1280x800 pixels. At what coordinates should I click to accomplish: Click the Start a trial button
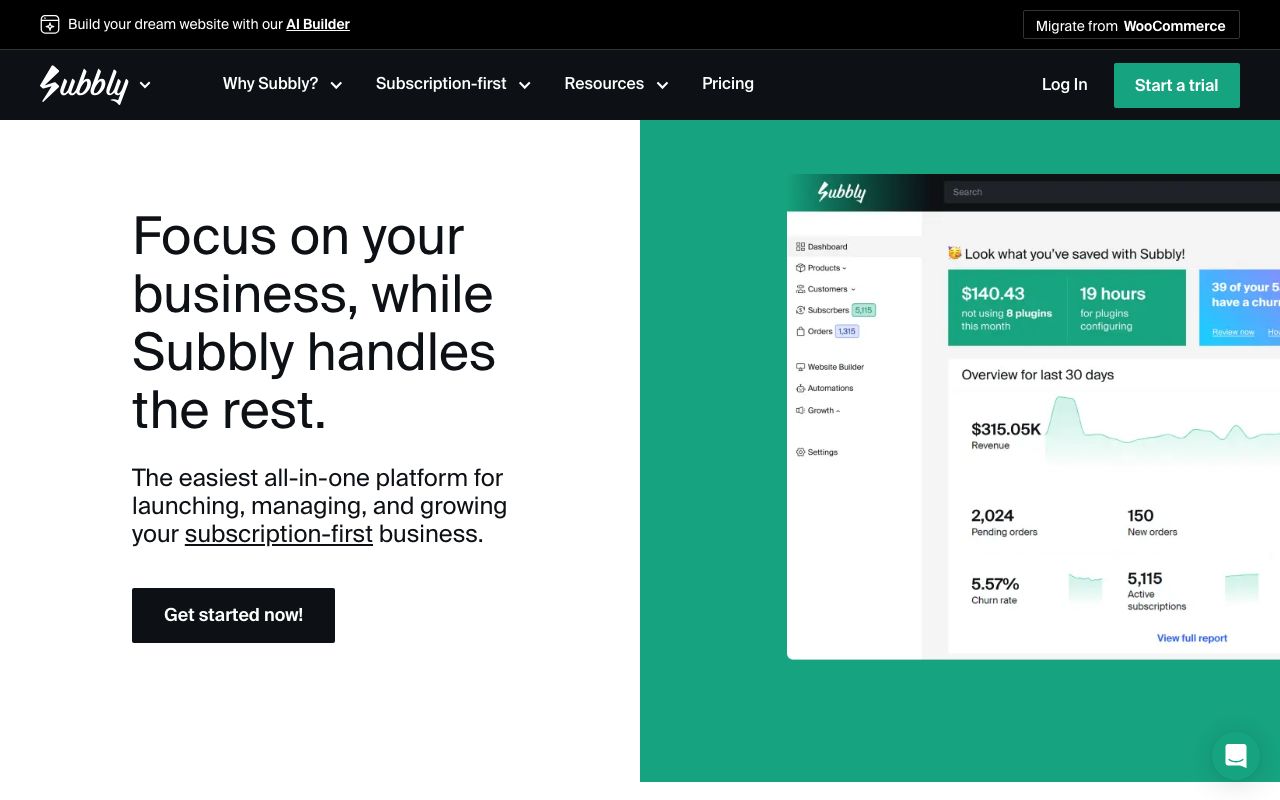1177,85
